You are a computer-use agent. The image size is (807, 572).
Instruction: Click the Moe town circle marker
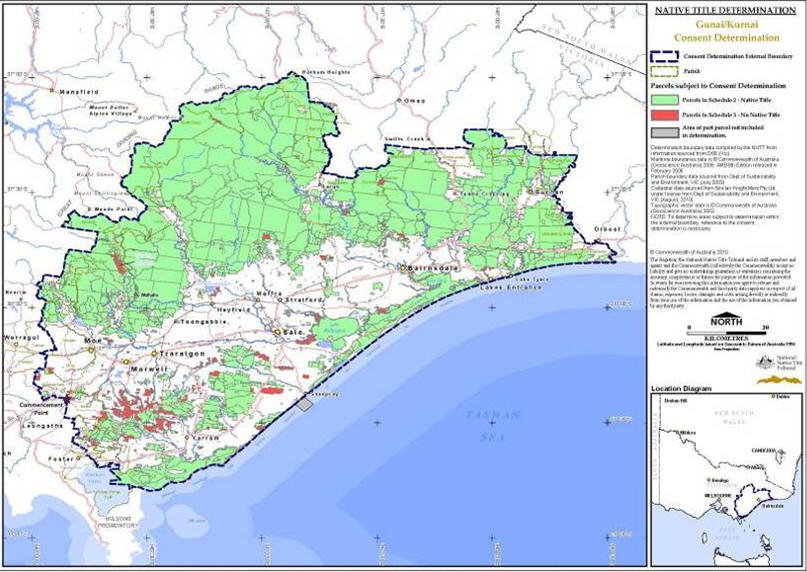click(92, 350)
